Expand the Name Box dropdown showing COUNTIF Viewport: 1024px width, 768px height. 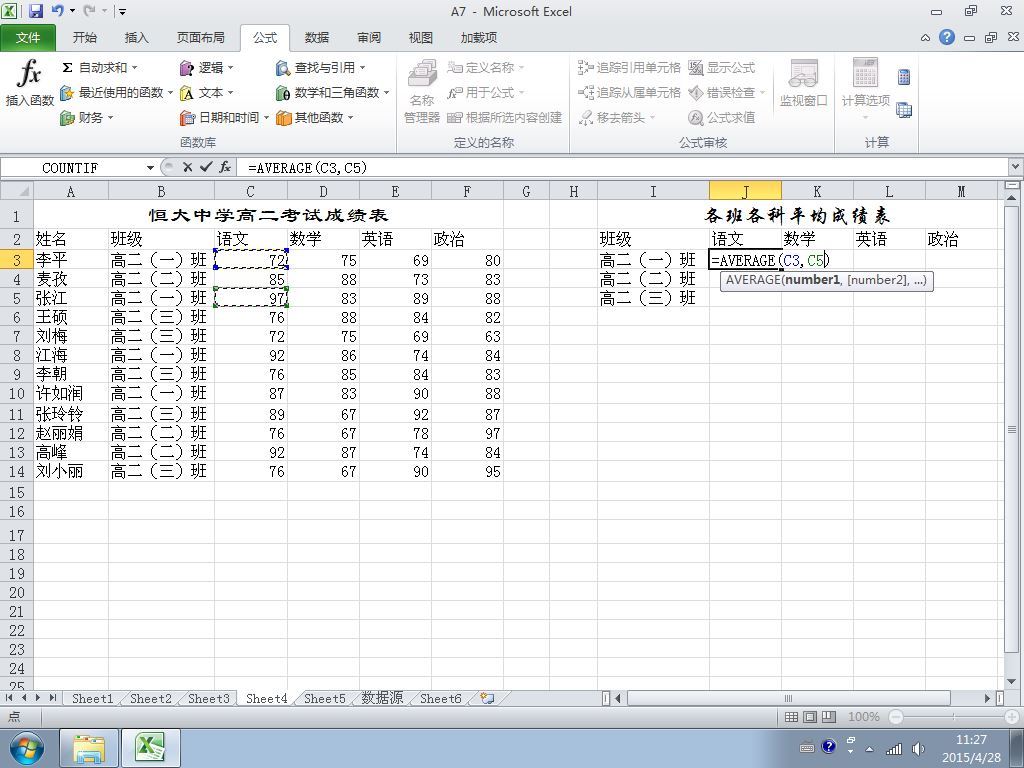pos(150,168)
